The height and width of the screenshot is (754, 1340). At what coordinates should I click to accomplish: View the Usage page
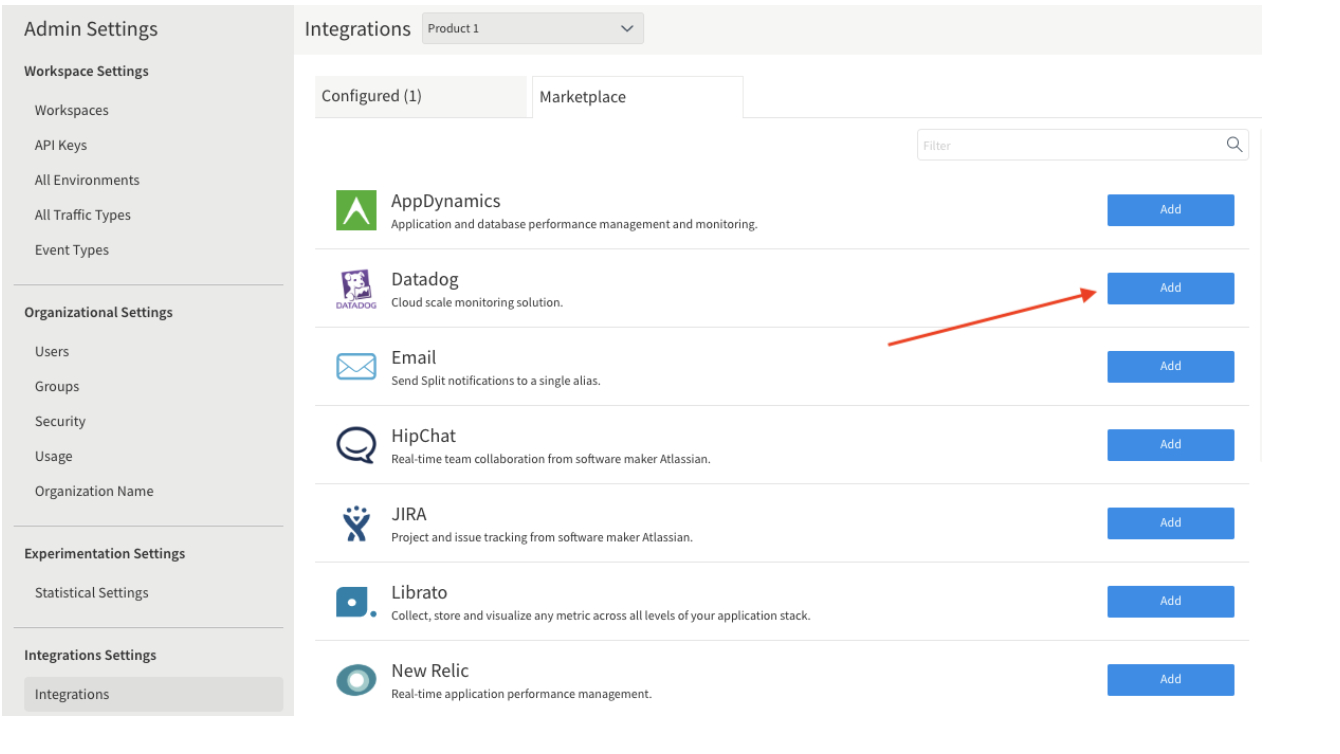[54, 456]
